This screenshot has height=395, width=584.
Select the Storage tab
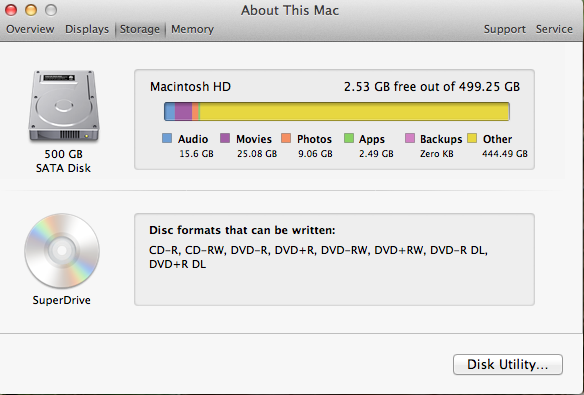[140, 29]
